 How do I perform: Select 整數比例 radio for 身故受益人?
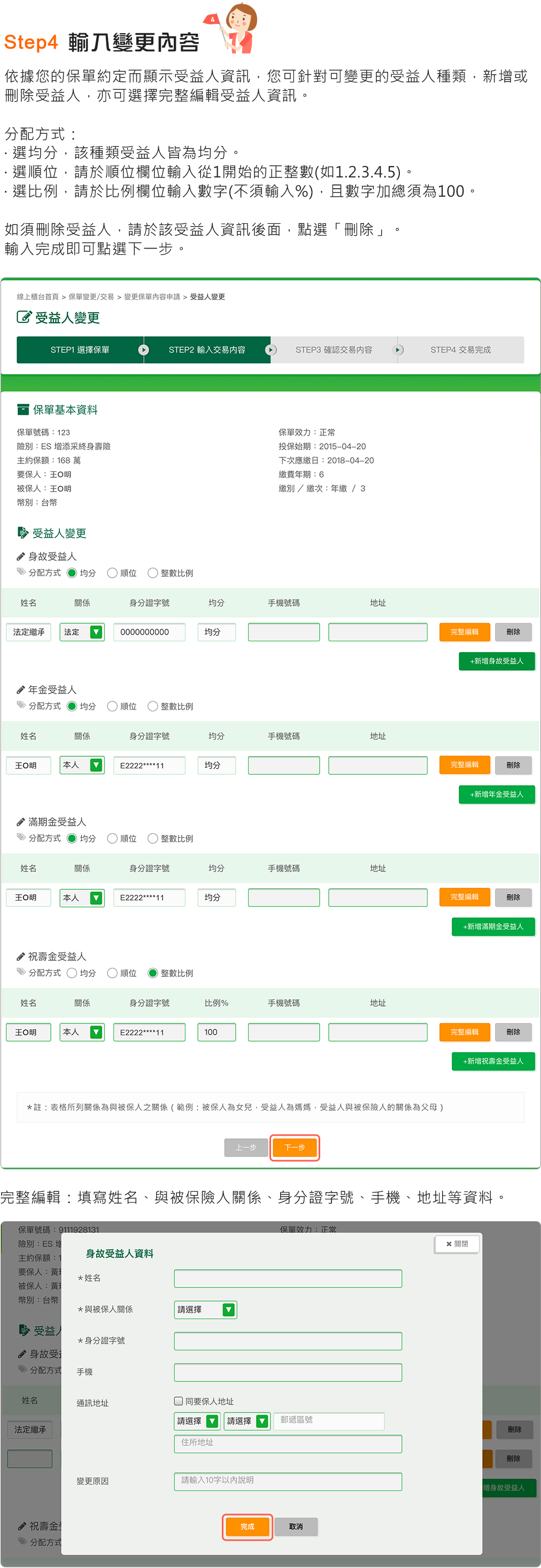click(x=153, y=573)
